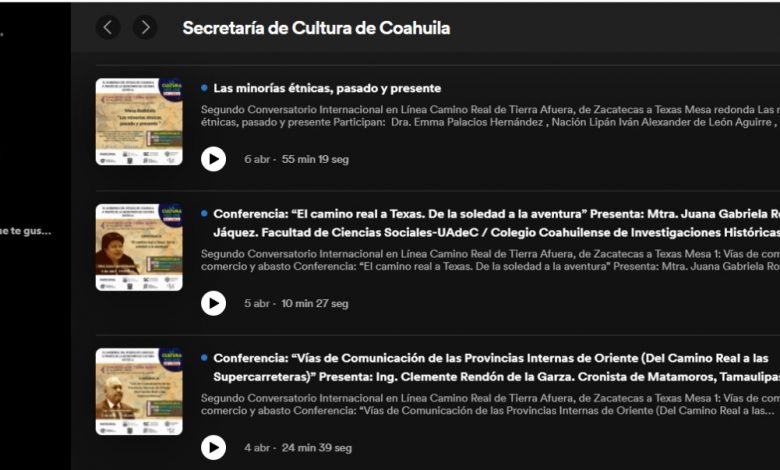The height and width of the screenshot is (470, 780).
Task: Click the description ending 'Del Camino Real a las...'
Action: (490, 404)
